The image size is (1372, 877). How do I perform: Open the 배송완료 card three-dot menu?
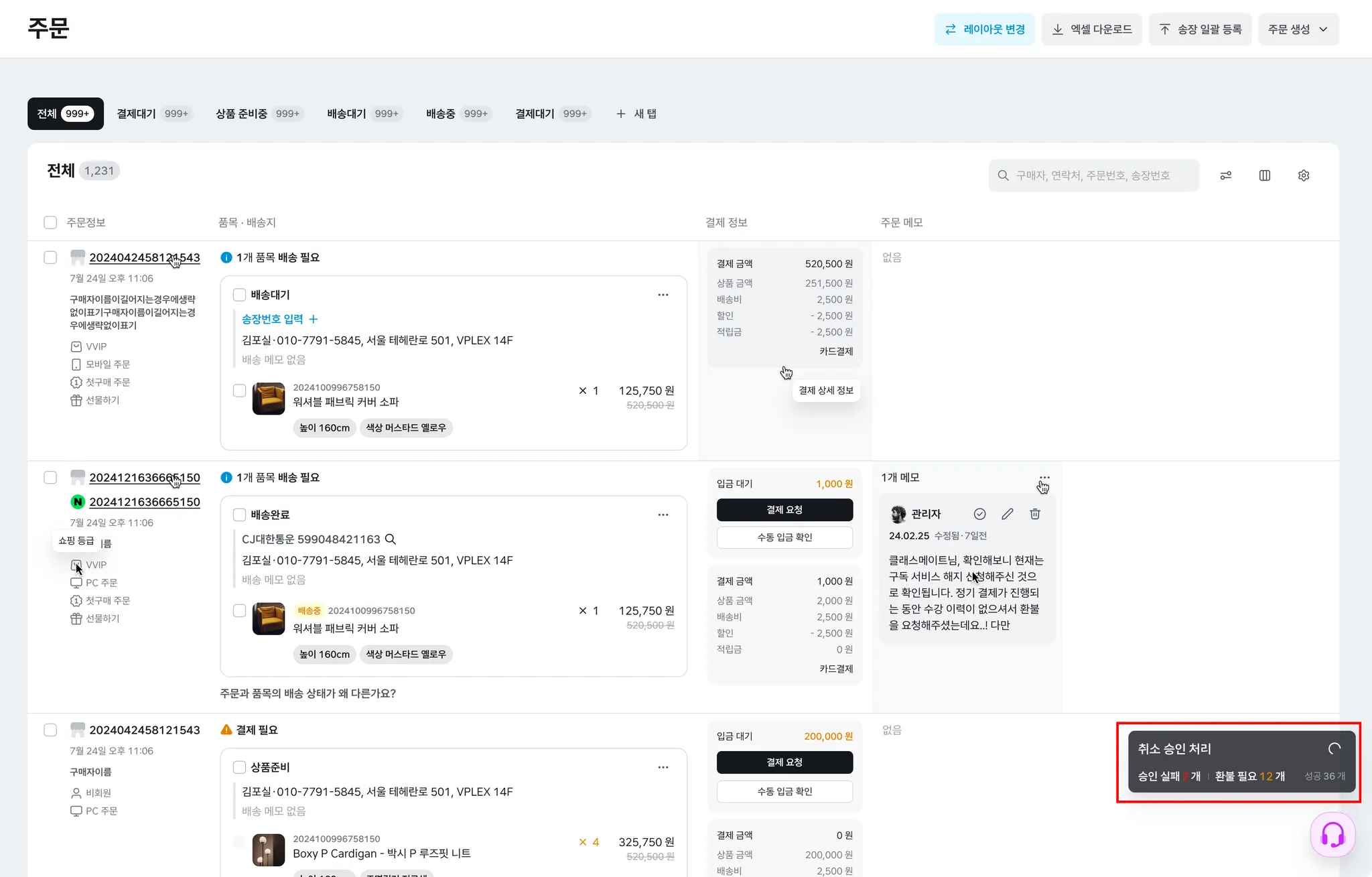tap(663, 515)
